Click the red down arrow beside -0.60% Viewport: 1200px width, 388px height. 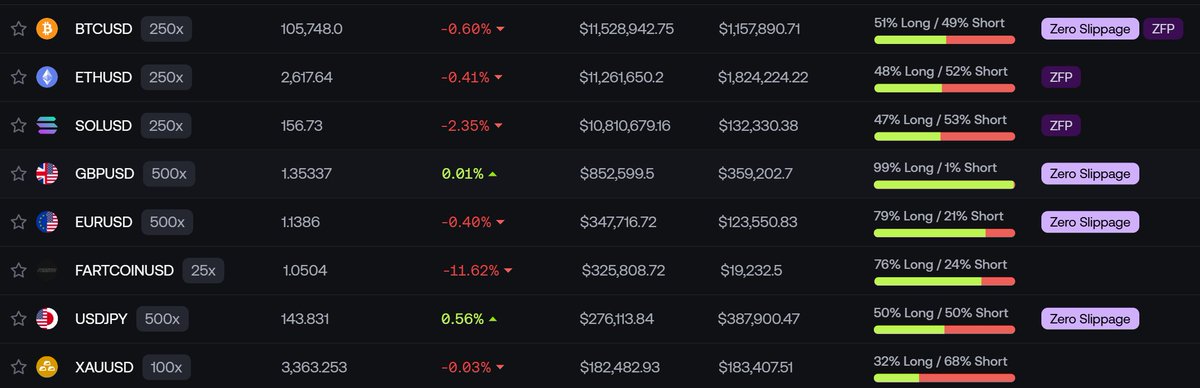pyautogui.click(x=500, y=30)
